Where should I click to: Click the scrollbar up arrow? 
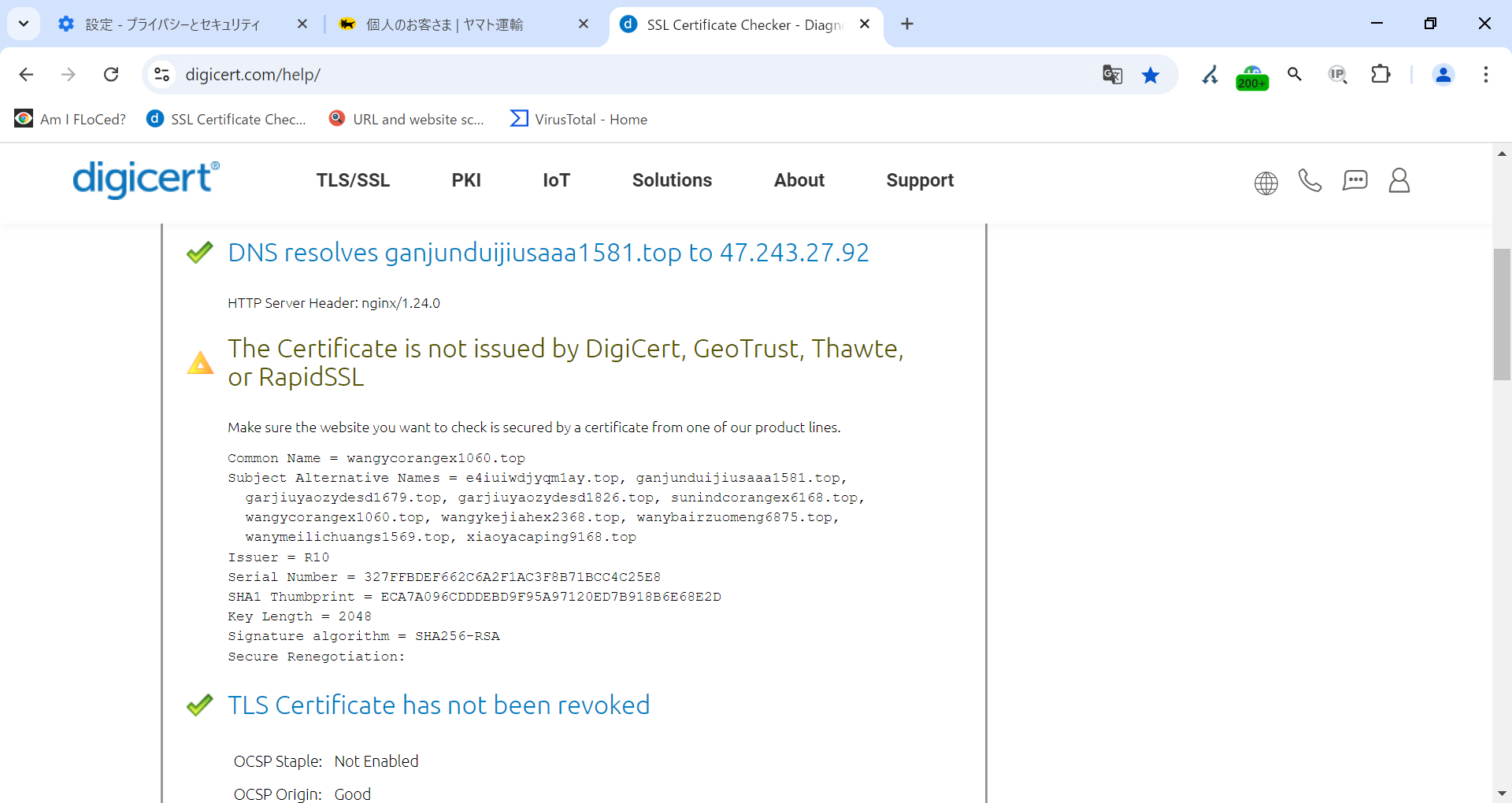point(1502,154)
